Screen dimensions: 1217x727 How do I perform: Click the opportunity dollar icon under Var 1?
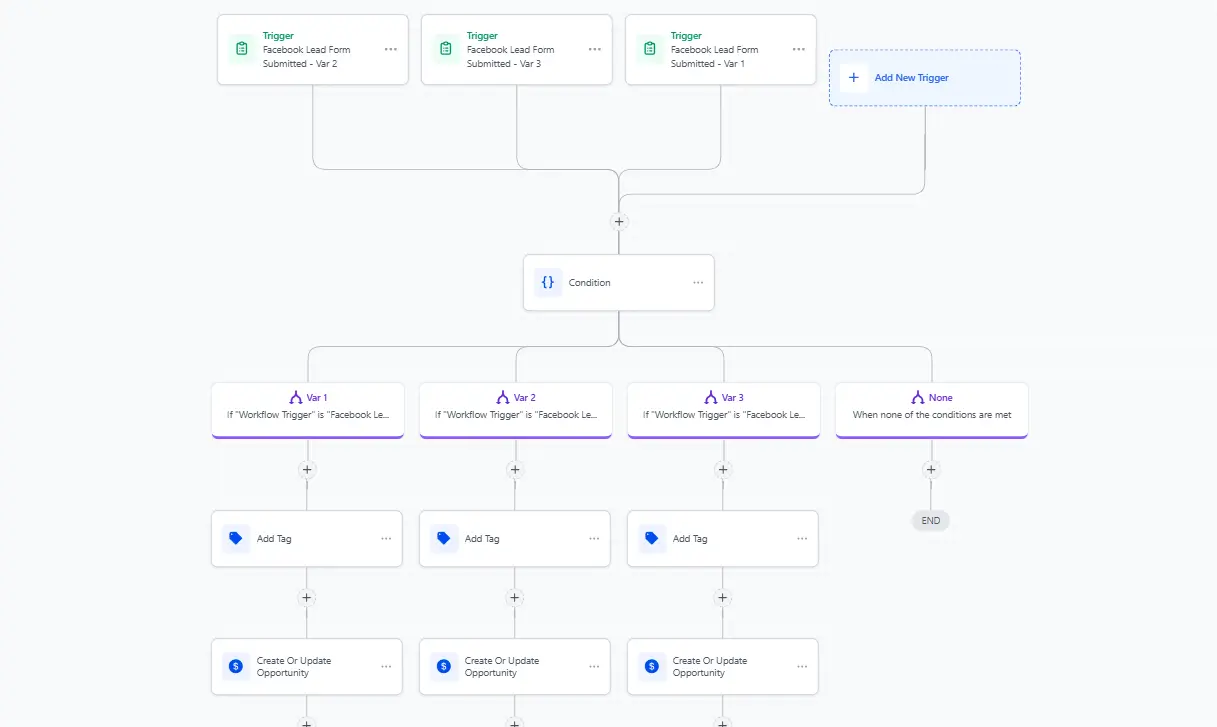[x=236, y=666]
